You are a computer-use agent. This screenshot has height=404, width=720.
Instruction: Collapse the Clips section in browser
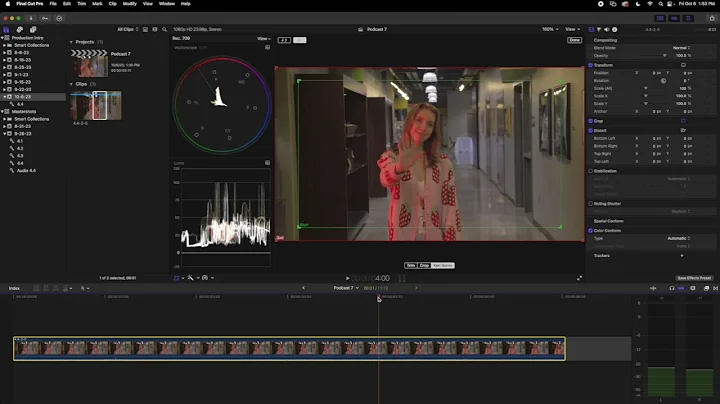coord(71,84)
